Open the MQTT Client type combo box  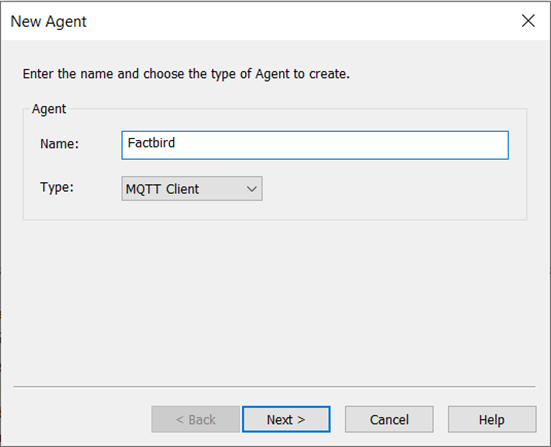point(192,189)
